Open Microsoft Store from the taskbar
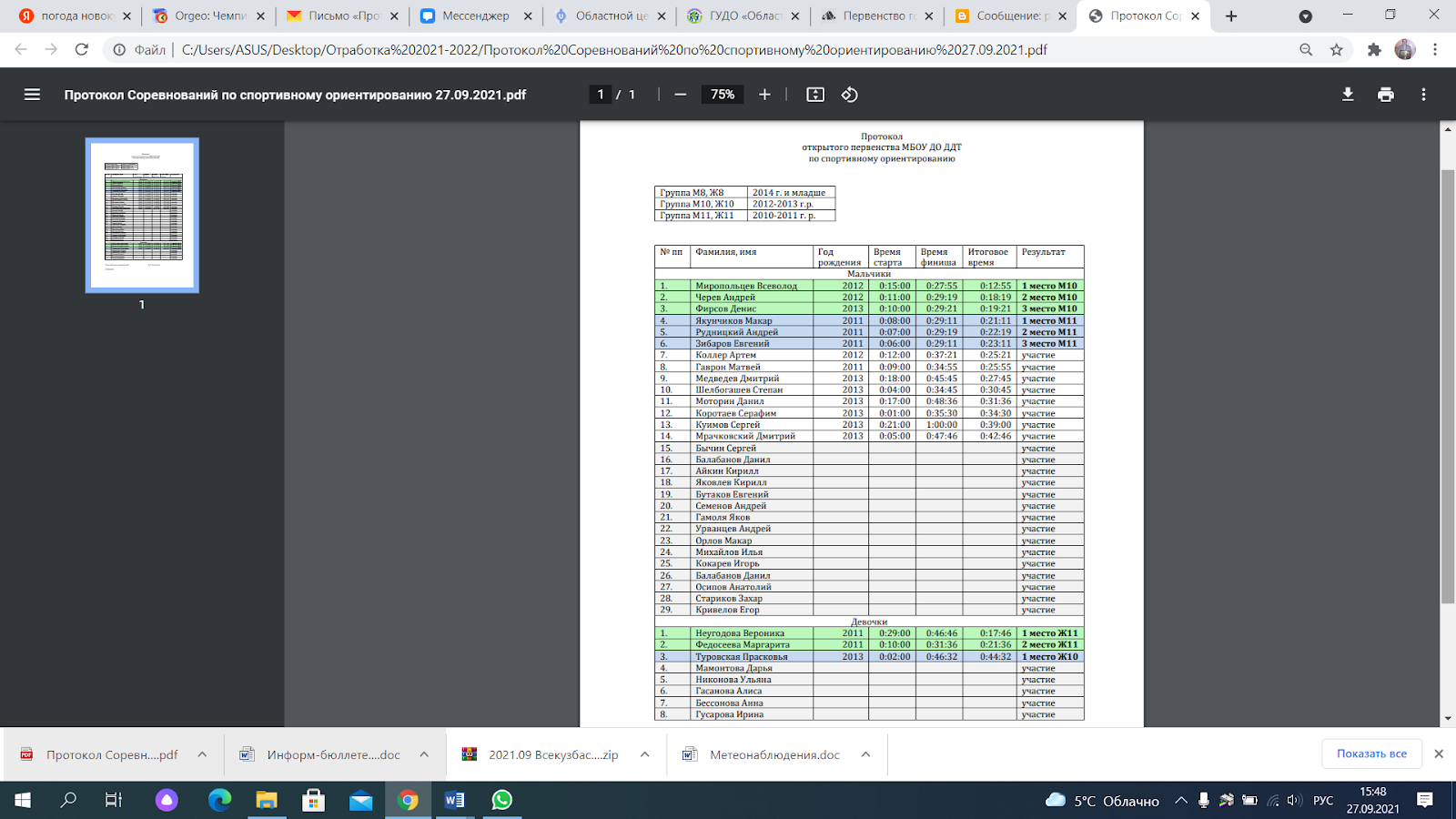Screen dimensions: 1456x819 coord(314,801)
